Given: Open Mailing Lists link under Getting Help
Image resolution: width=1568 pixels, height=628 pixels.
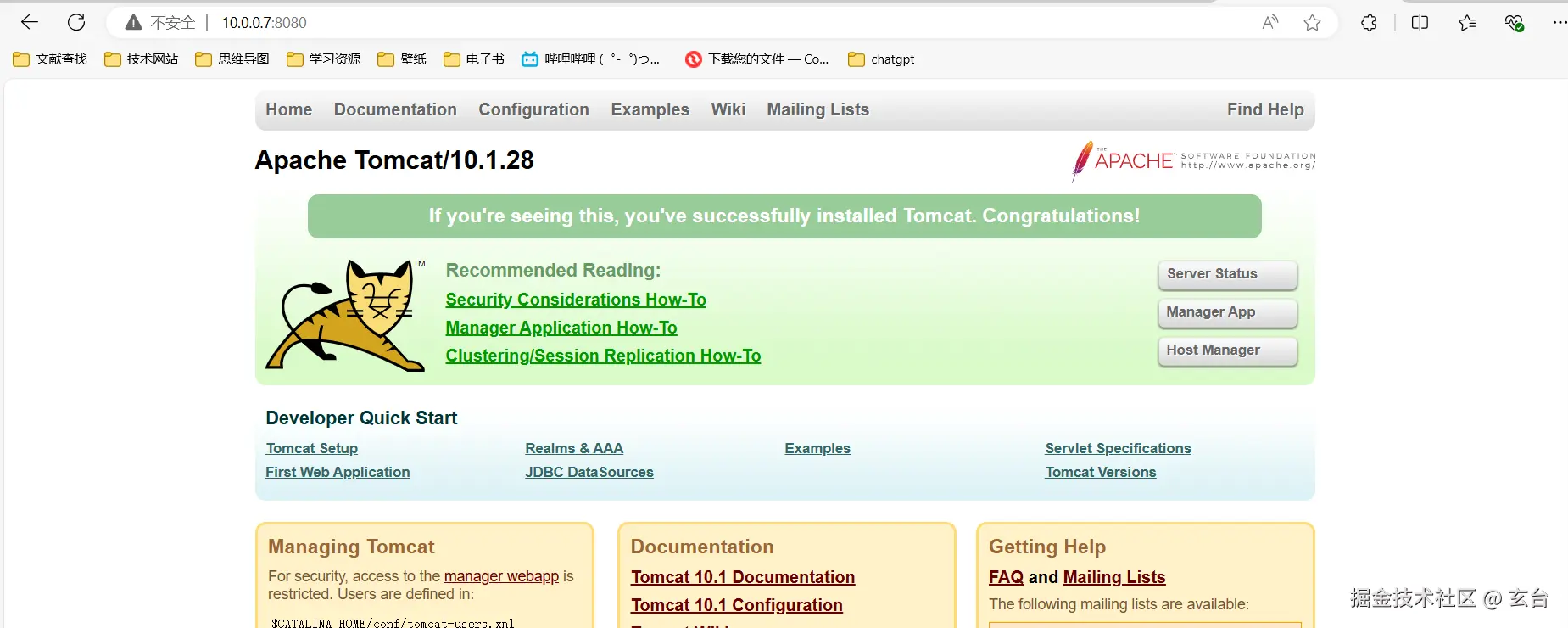Looking at the screenshot, I should (1114, 577).
